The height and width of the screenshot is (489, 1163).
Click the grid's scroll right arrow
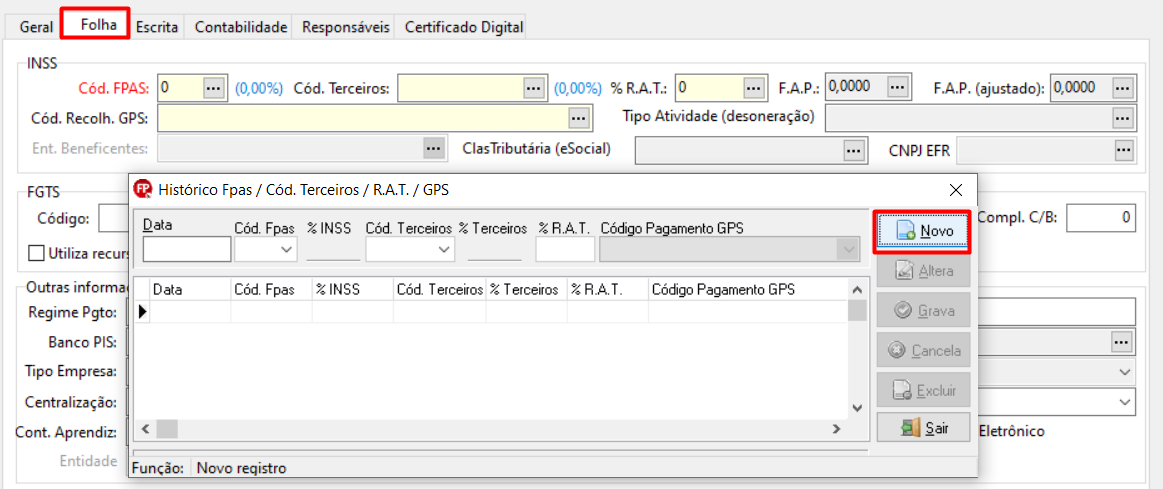tap(837, 429)
